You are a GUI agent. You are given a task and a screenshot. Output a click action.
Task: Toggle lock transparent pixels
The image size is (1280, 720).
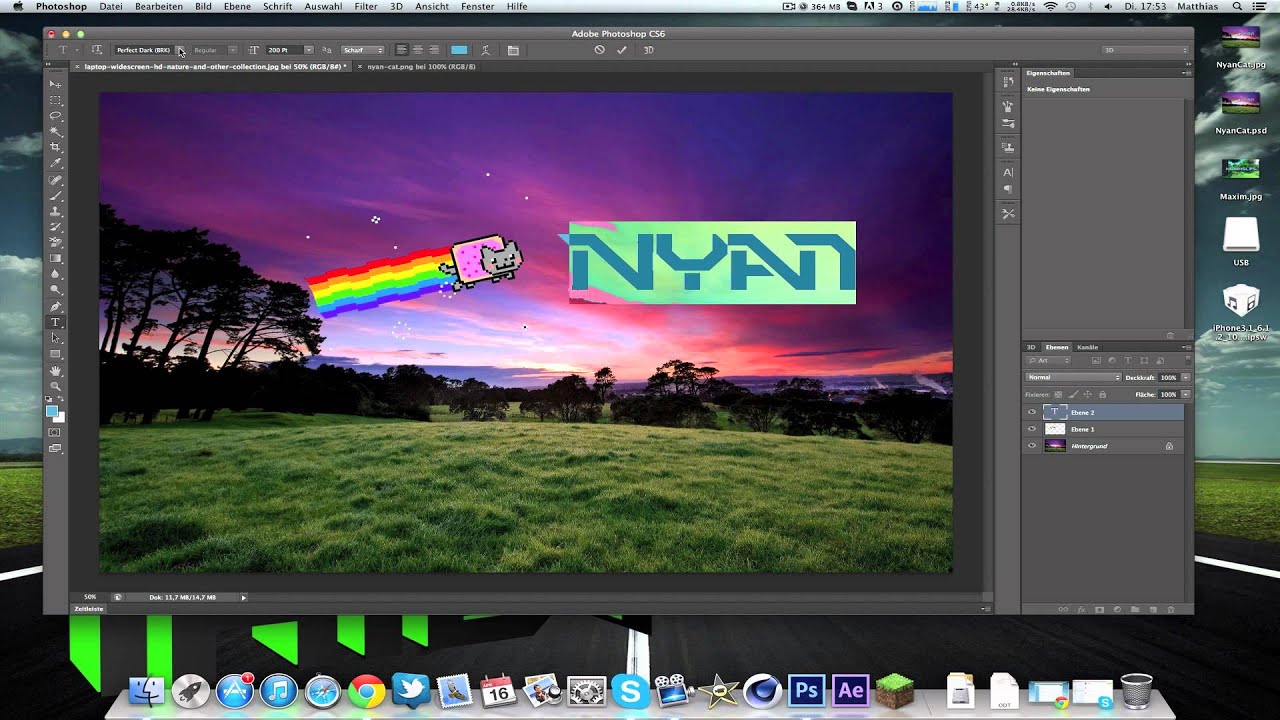[x=1058, y=394]
